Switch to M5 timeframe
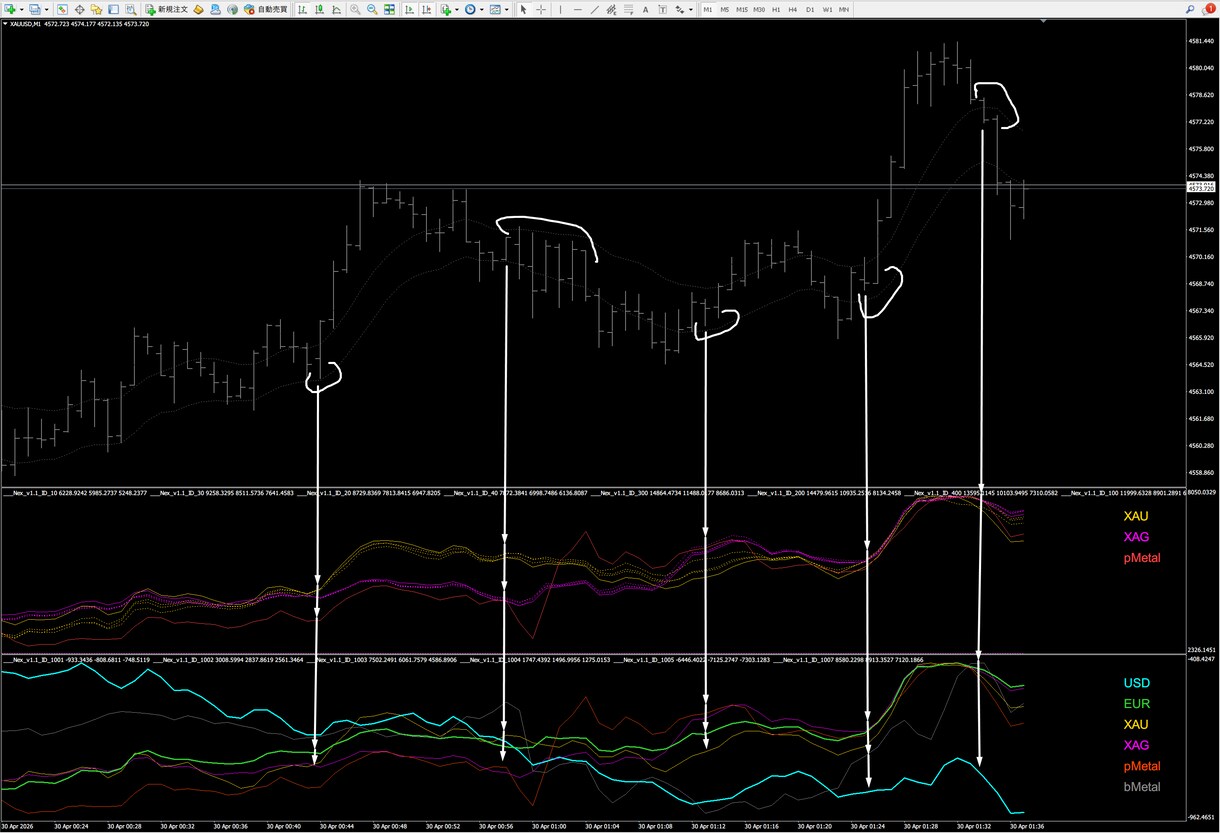 point(725,9)
